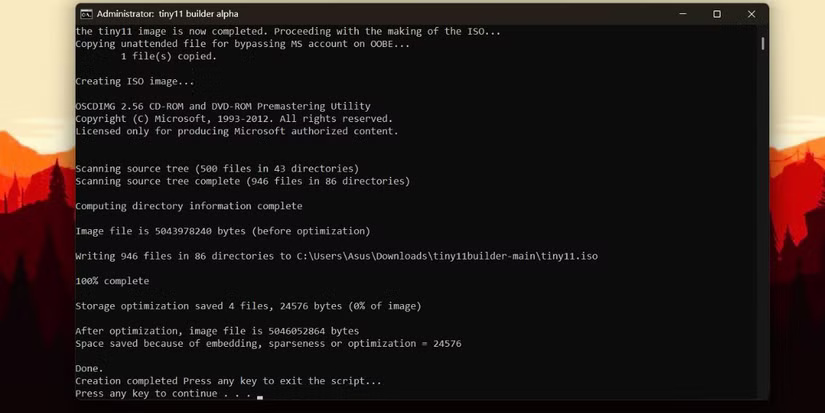Screen dimensions: 825x413
Task: Click the vertical scrollbar thumb
Action: pyautogui.click(x=762, y=44)
